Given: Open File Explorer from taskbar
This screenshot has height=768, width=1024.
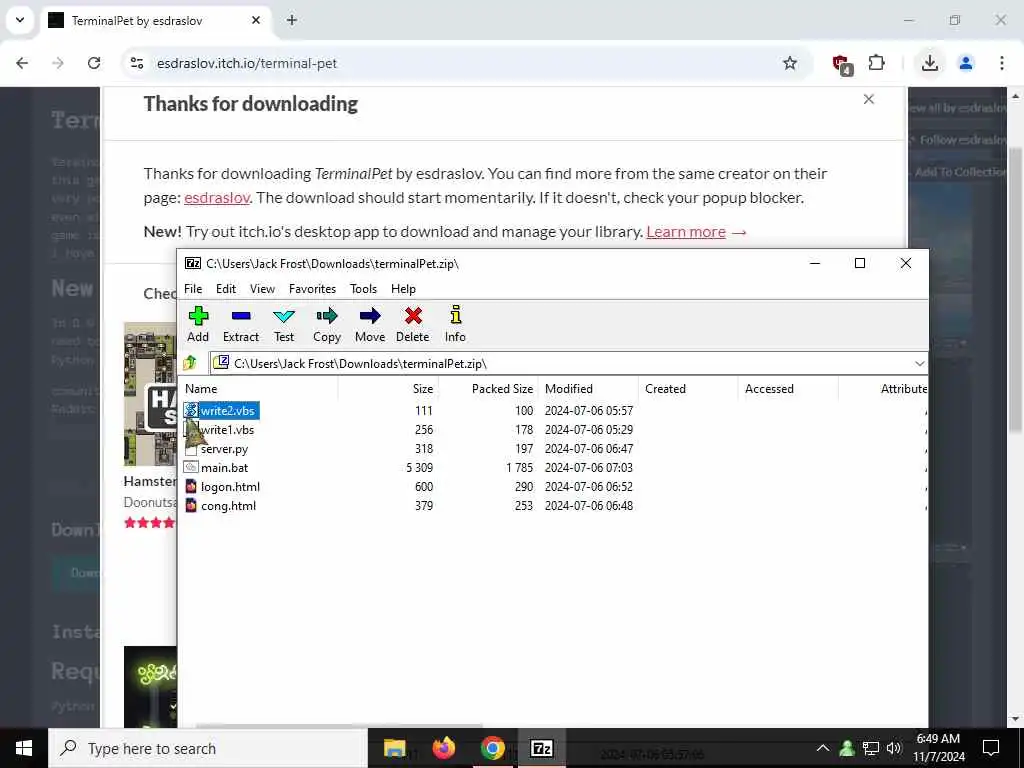Looking at the screenshot, I should 394,748.
